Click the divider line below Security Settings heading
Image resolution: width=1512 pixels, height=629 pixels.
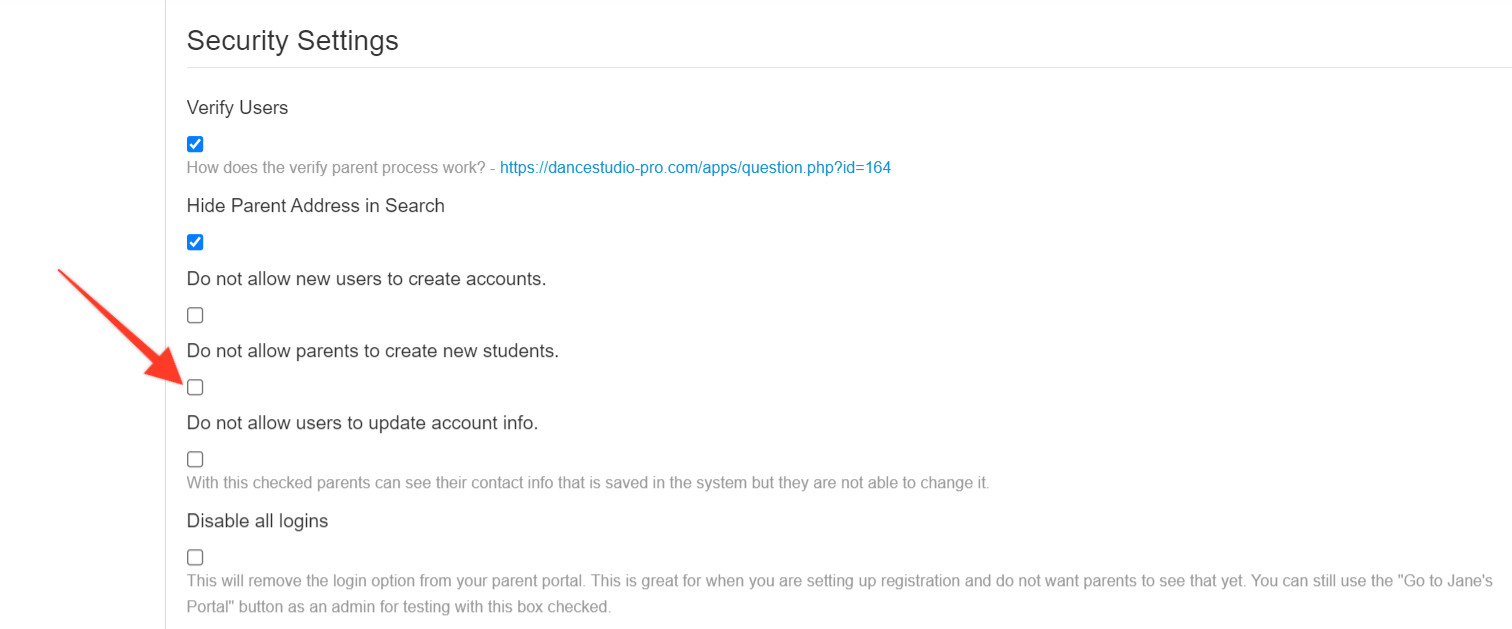pyautogui.click(x=849, y=68)
